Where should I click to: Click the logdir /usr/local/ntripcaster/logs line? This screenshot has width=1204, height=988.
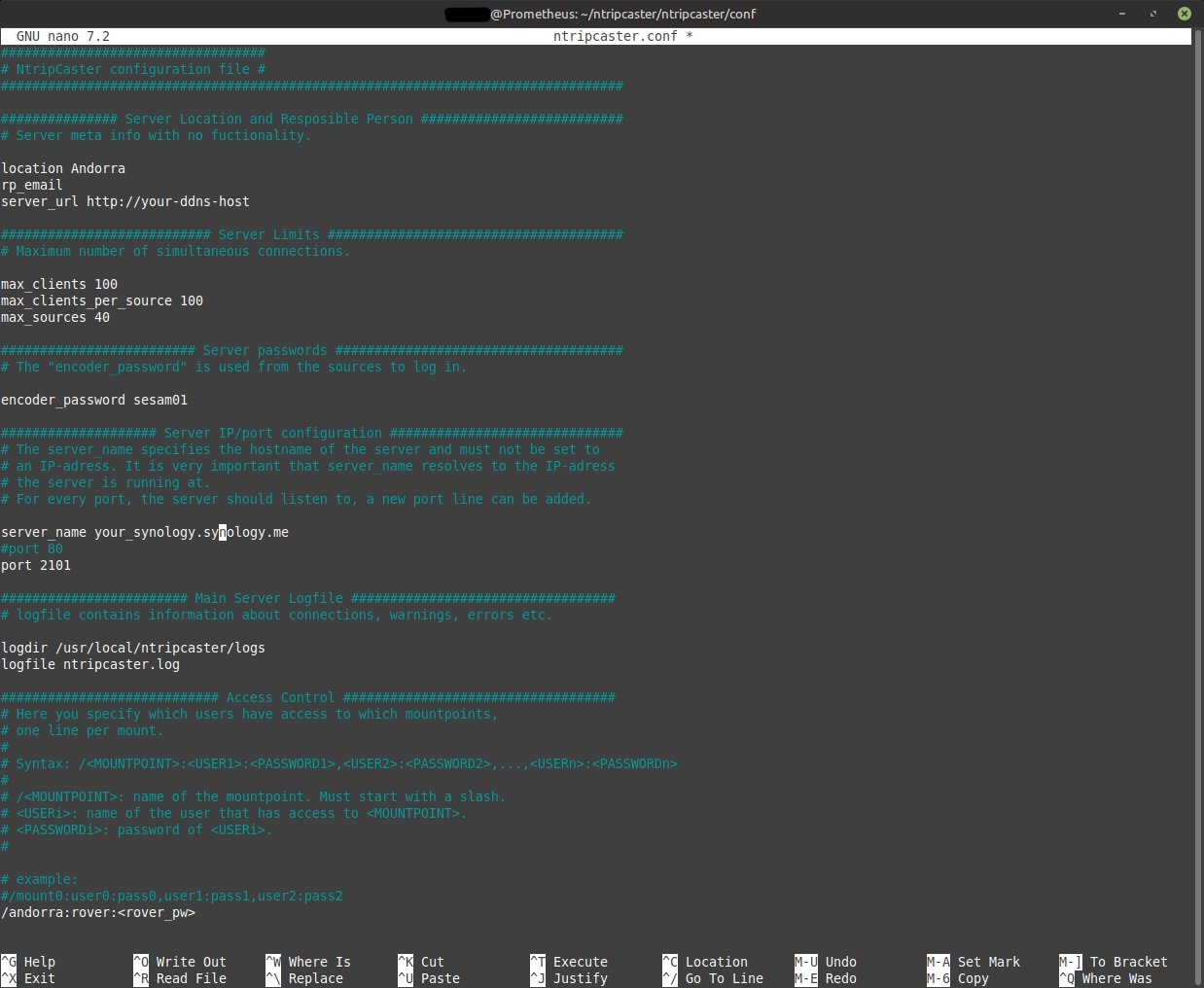pos(133,648)
